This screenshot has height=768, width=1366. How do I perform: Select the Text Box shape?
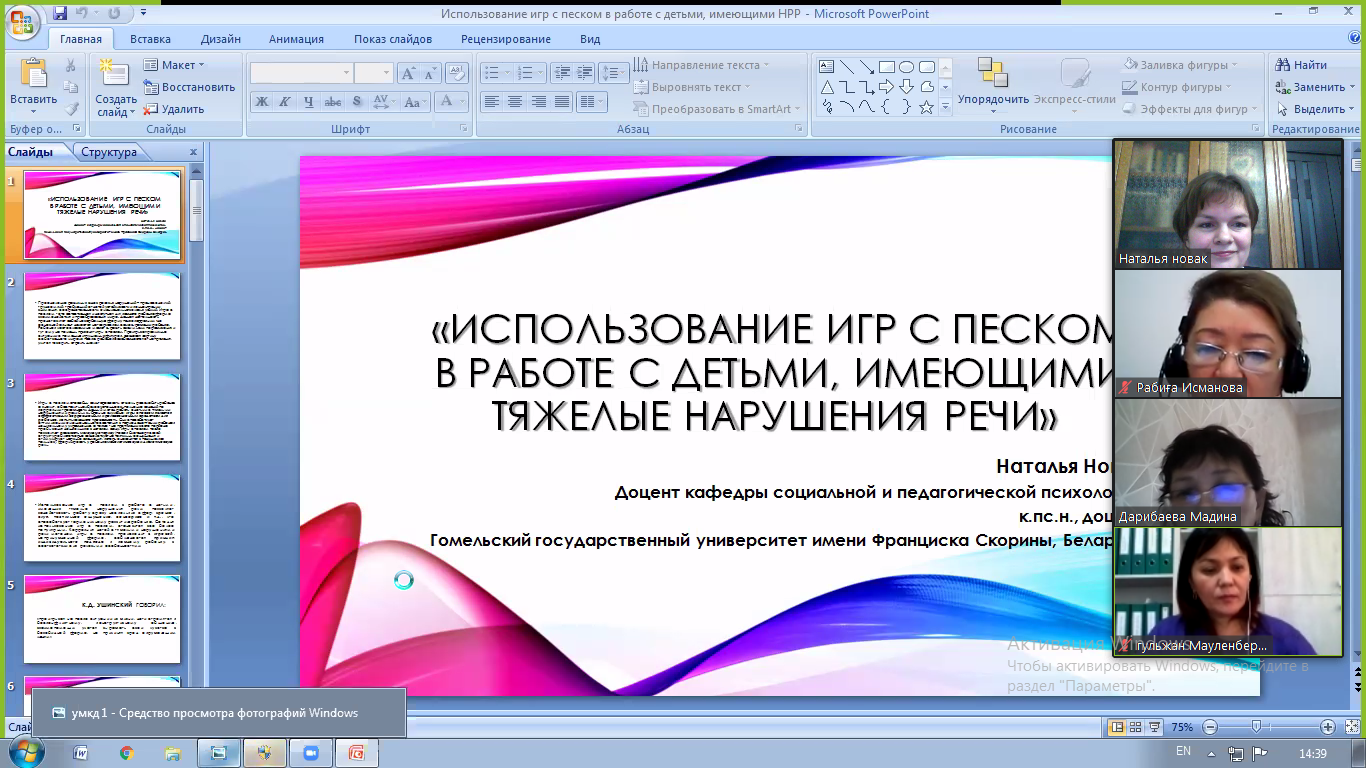point(827,67)
